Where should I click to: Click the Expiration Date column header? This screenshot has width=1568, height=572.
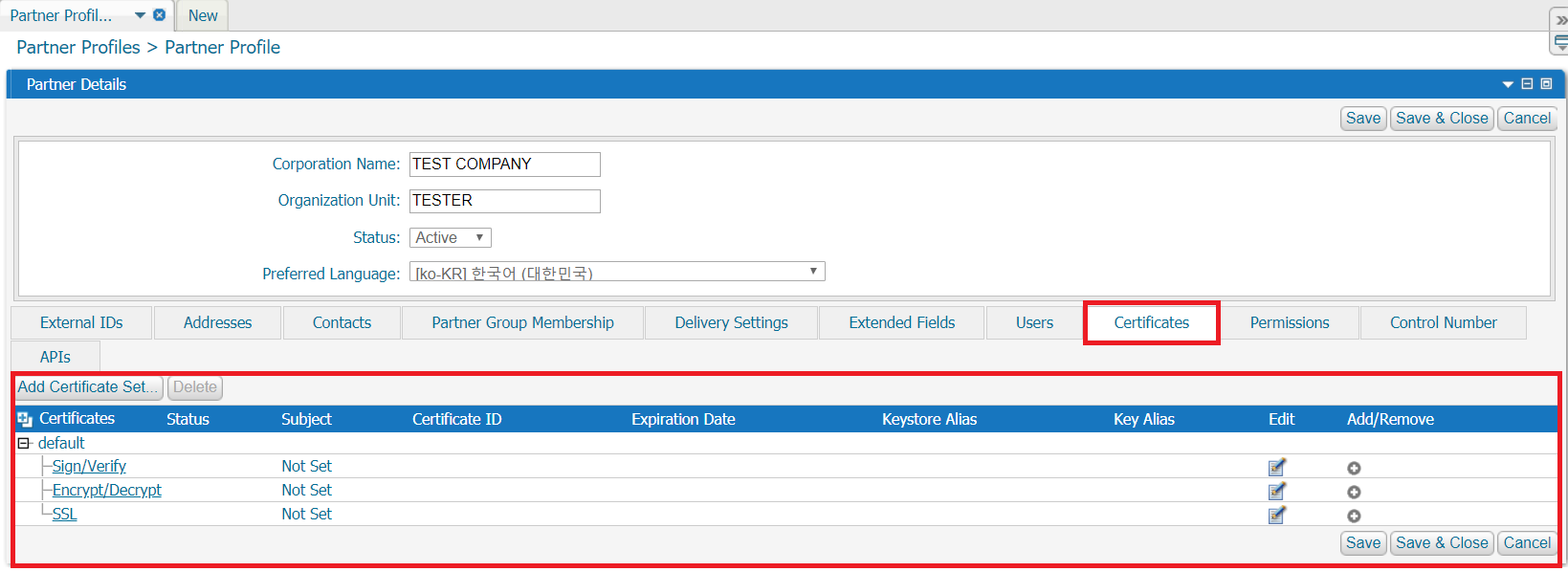click(x=683, y=420)
